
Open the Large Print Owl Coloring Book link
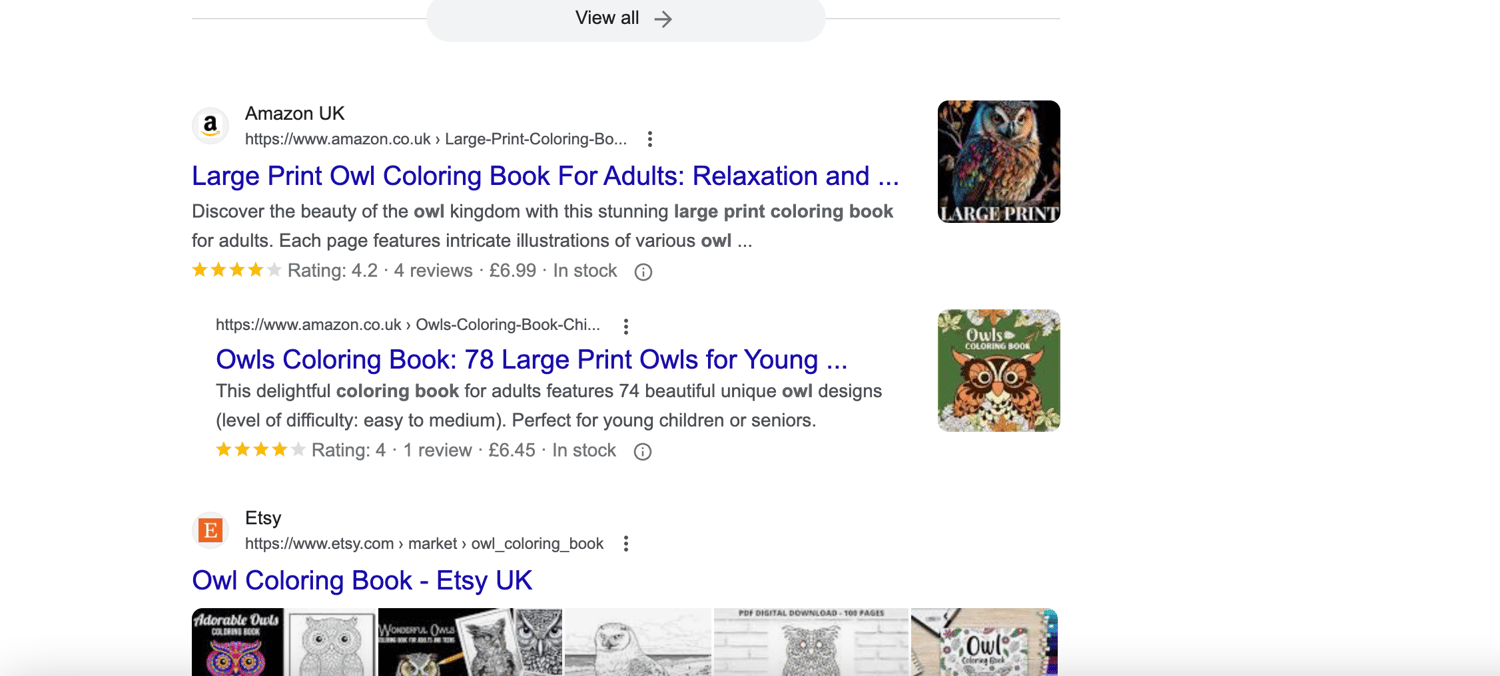click(x=545, y=176)
